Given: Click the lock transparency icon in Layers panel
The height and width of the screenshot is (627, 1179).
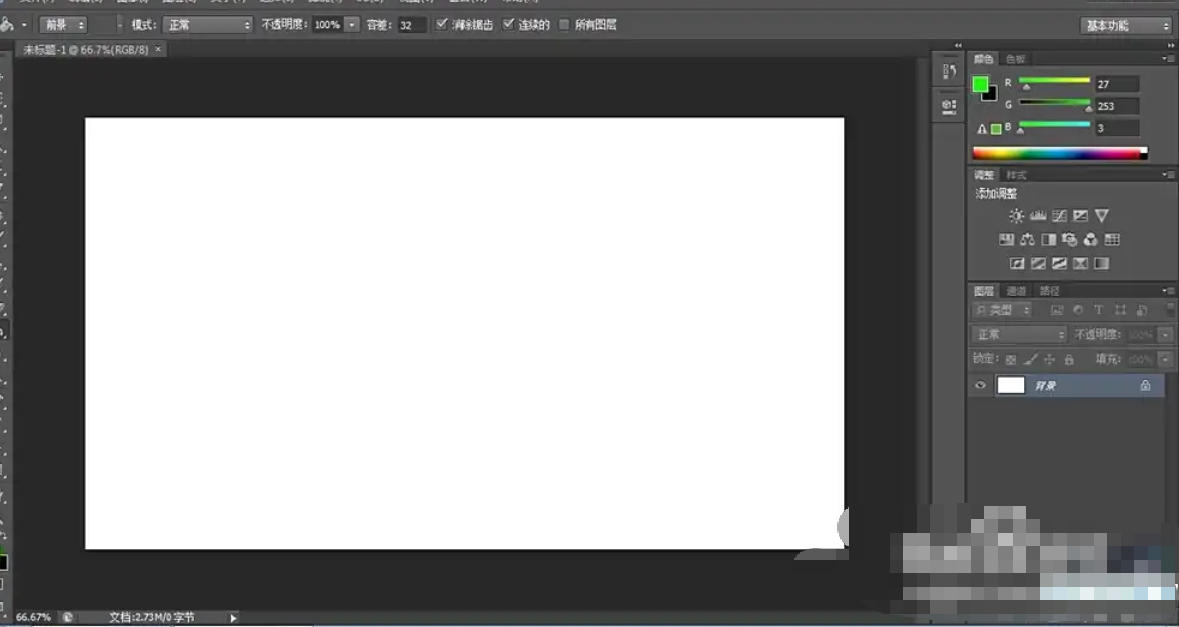Looking at the screenshot, I should [1010, 358].
